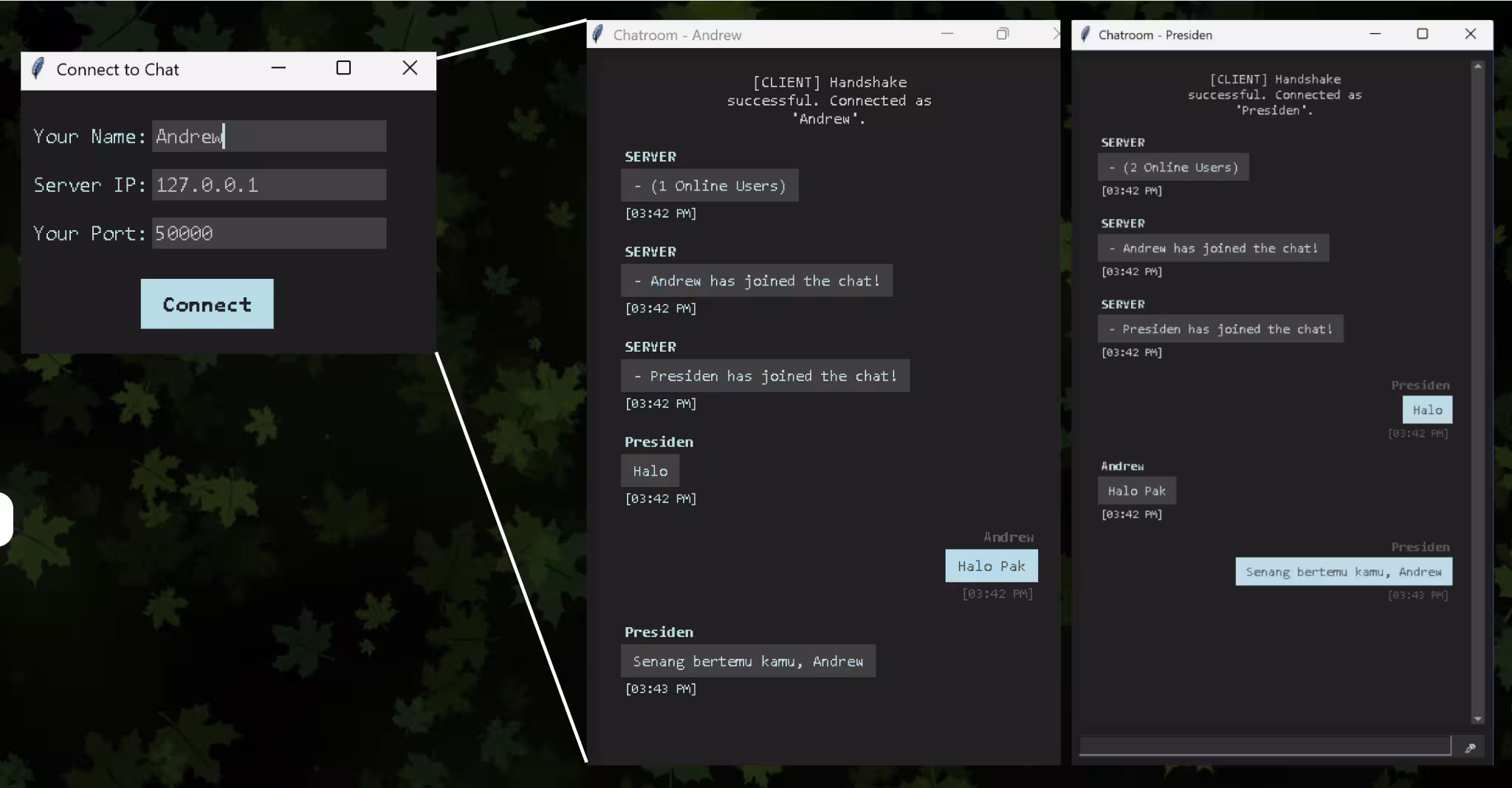
Task: Click the 2 Online Users server message
Action: point(1174,167)
